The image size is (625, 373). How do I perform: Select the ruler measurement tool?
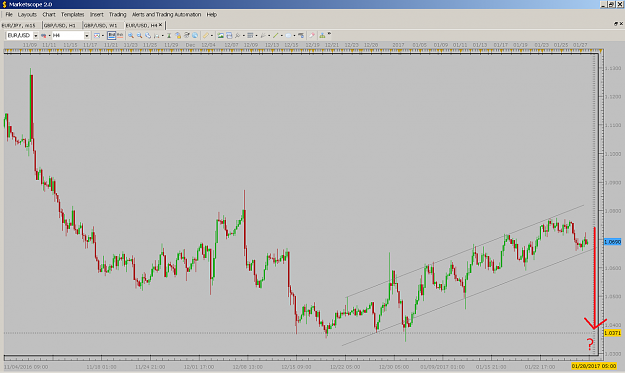(206, 35)
